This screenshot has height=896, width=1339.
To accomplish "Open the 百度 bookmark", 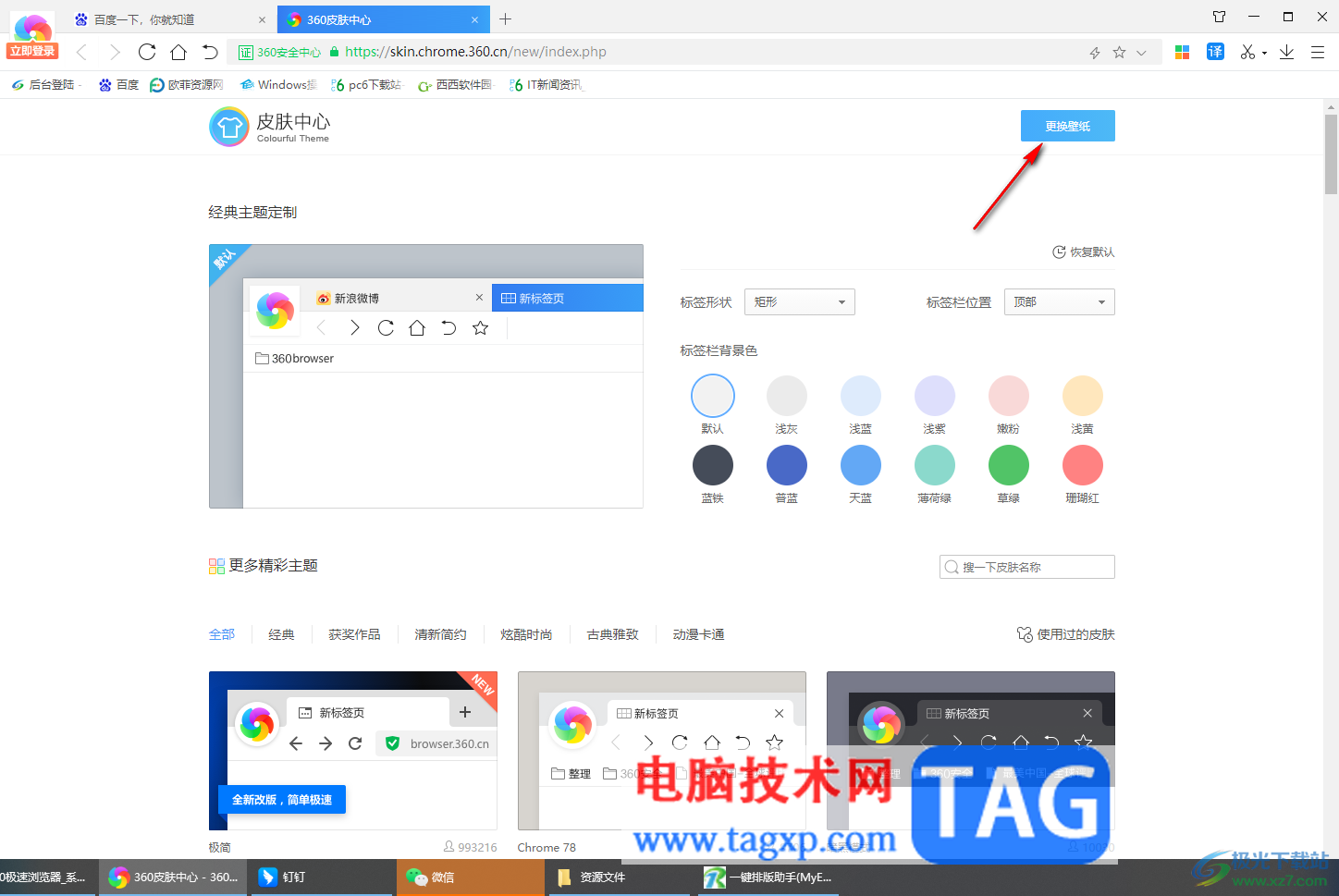I will [x=119, y=85].
